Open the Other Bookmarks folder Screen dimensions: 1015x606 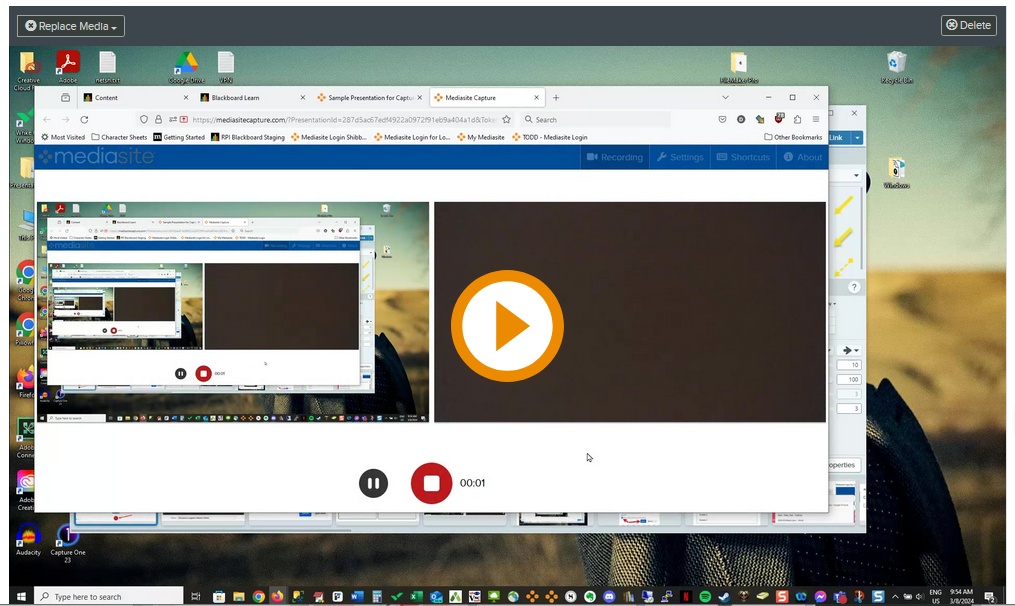pyautogui.click(x=793, y=137)
